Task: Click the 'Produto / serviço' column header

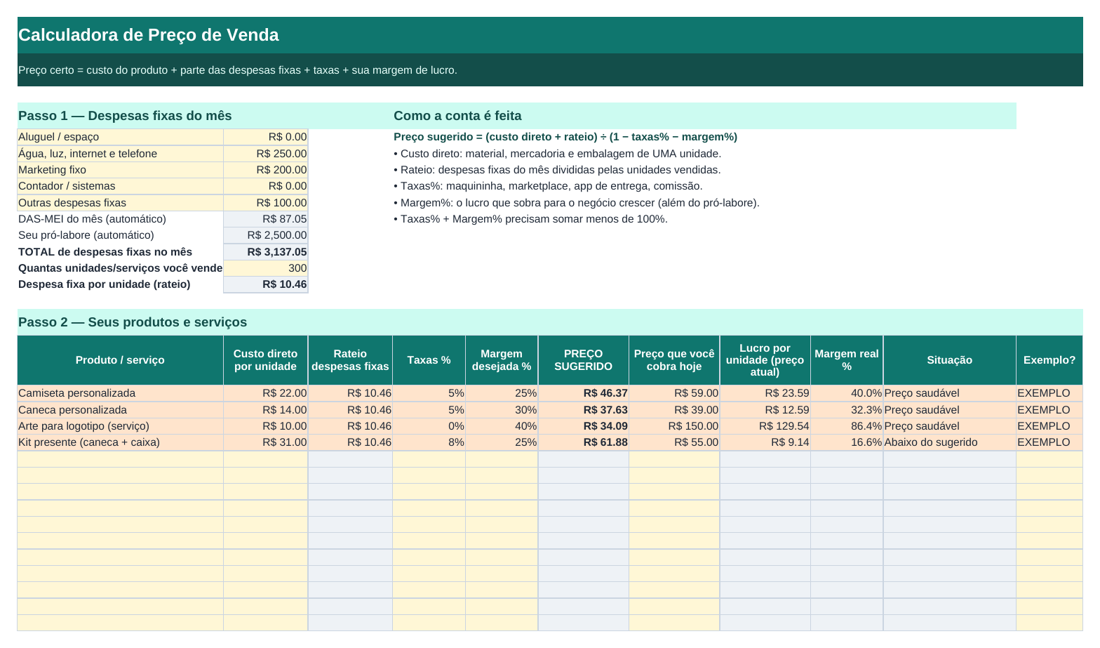Action: (120, 360)
